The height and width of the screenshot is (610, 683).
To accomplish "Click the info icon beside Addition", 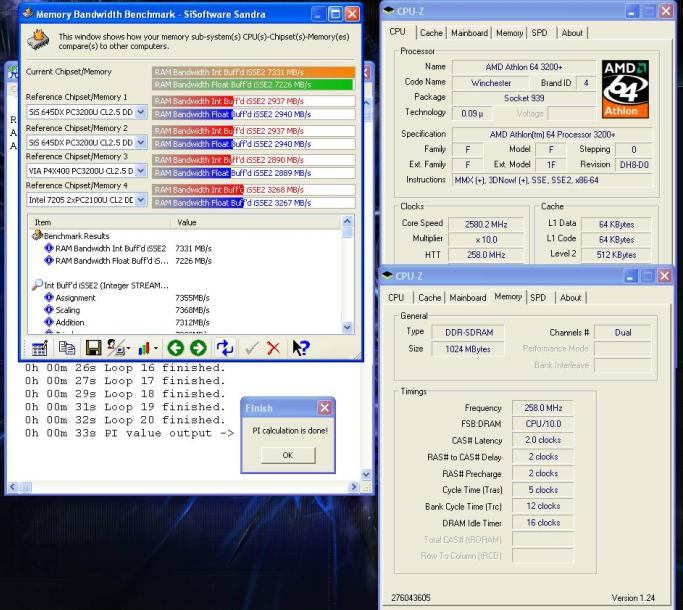I will [x=49, y=322].
